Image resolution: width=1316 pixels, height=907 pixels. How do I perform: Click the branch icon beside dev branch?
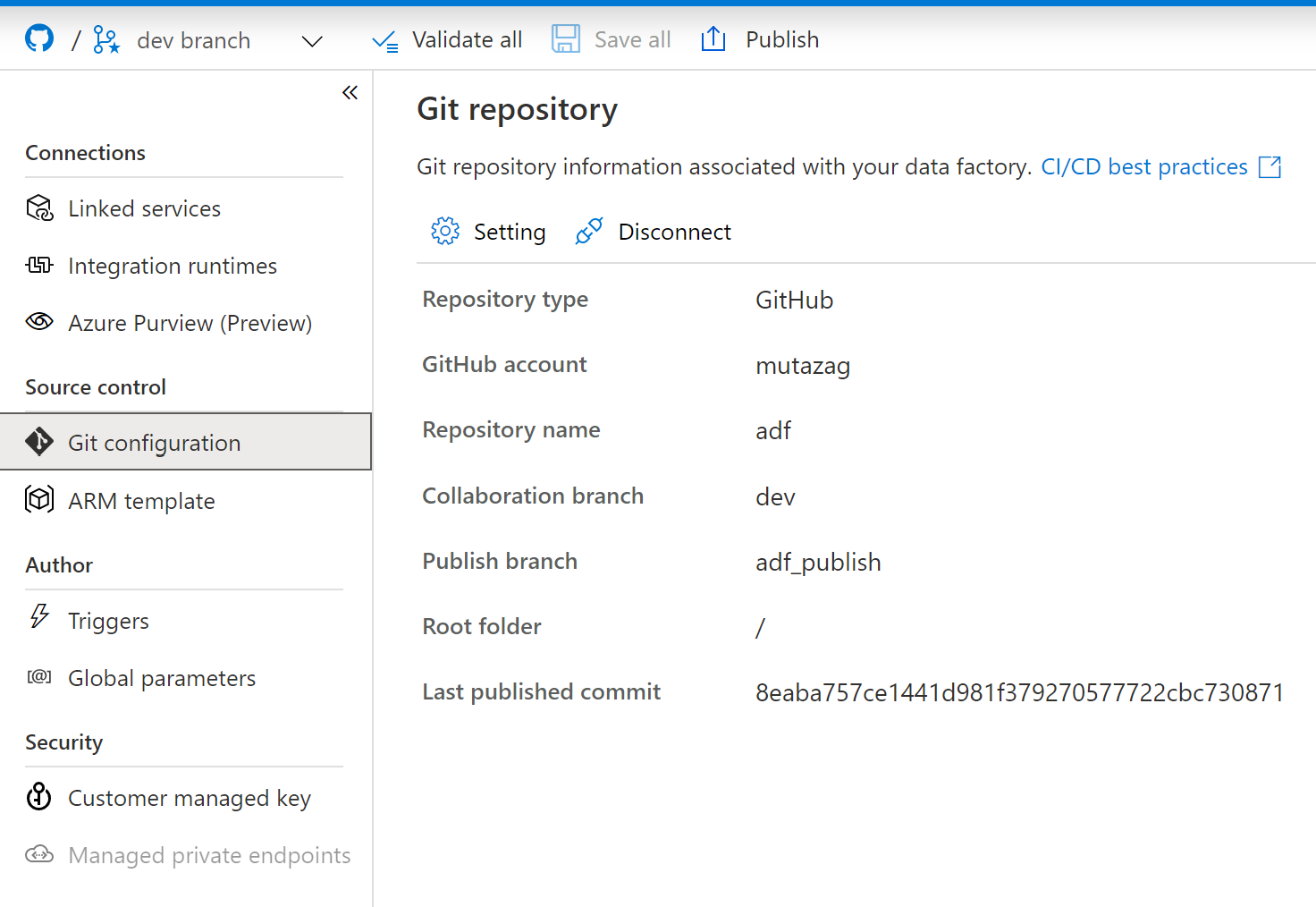click(106, 40)
